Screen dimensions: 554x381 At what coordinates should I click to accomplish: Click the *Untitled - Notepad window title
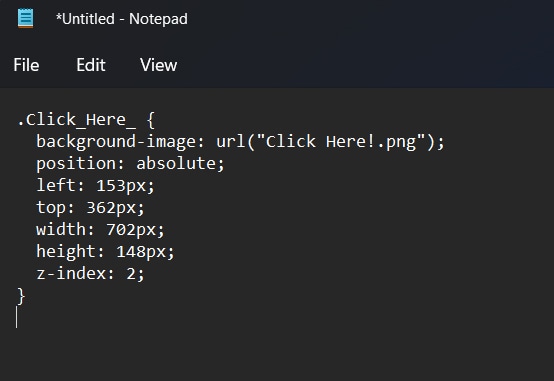click(x=122, y=19)
